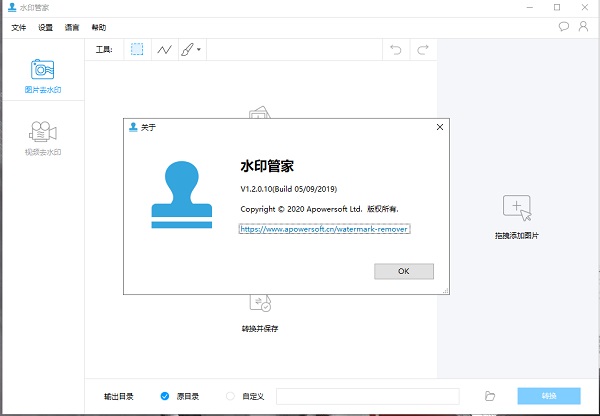Click the Copyright 2020 Apowersoft text
This screenshot has width=600, height=416.
(x=320, y=209)
